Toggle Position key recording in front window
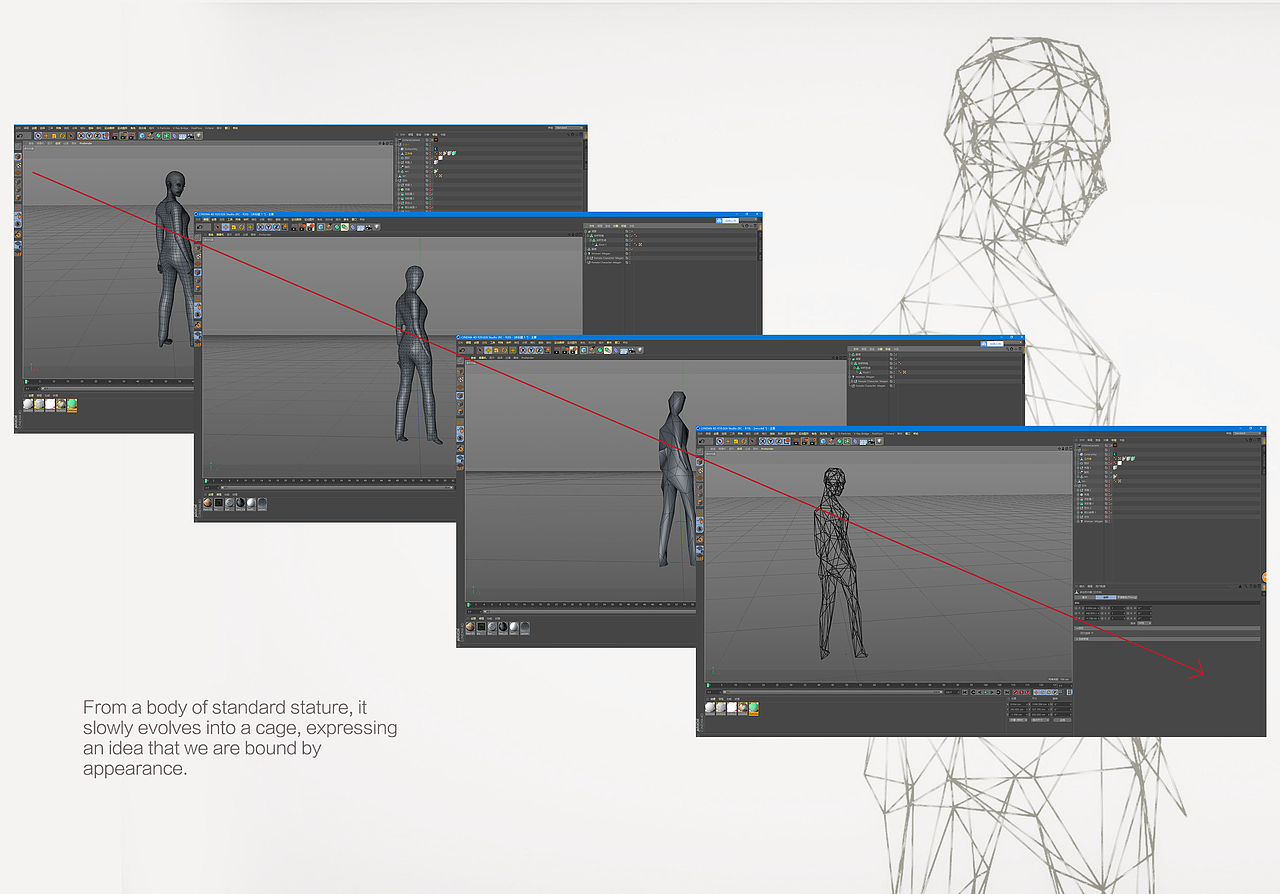The height and width of the screenshot is (894, 1280). pyautogui.click(x=1036, y=692)
